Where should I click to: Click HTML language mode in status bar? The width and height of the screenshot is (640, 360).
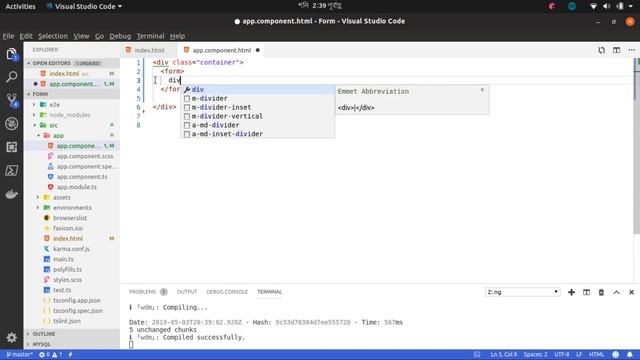point(596,355)
